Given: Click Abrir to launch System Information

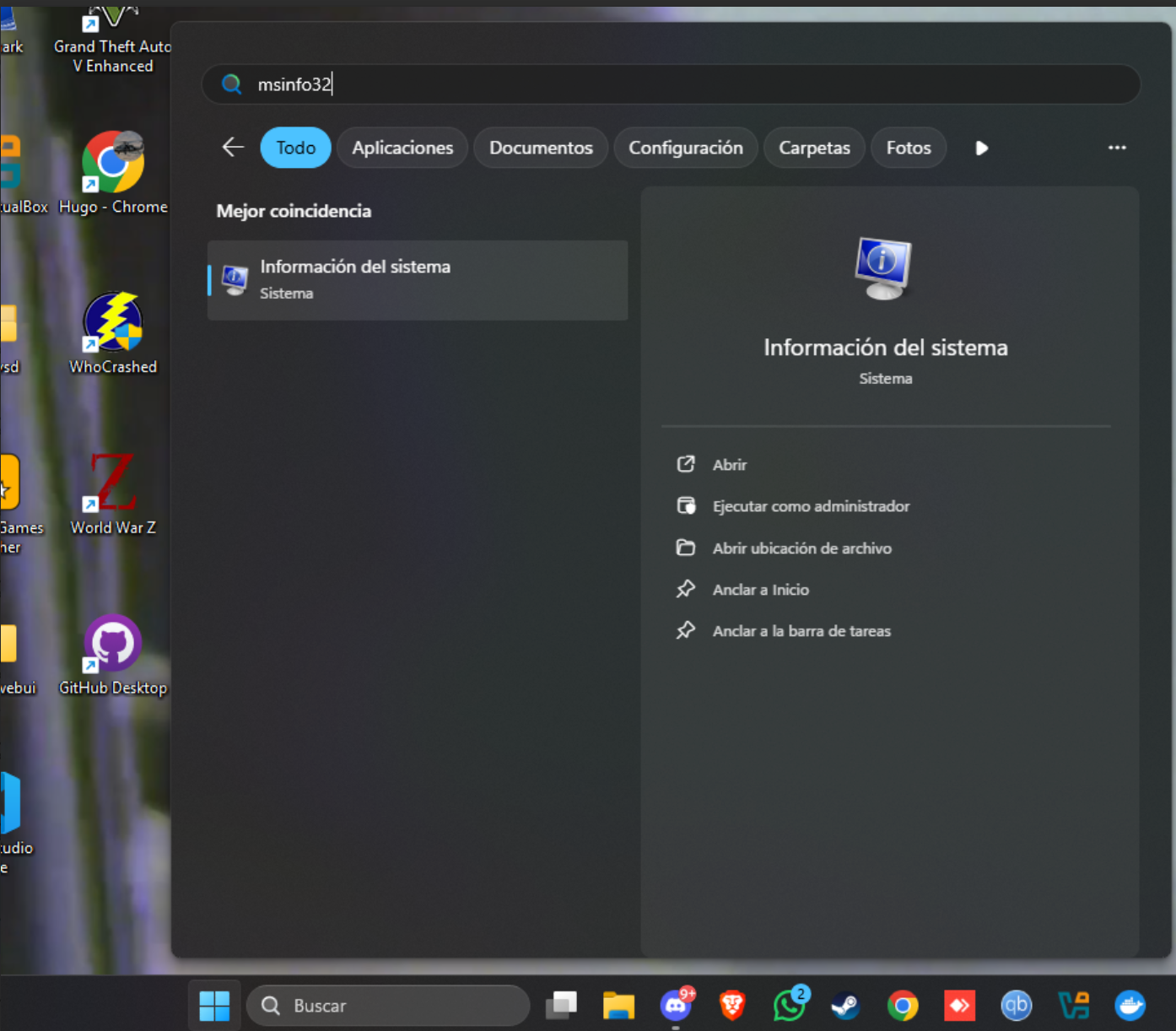Looking at the screenshot, I should coord(729,465).
